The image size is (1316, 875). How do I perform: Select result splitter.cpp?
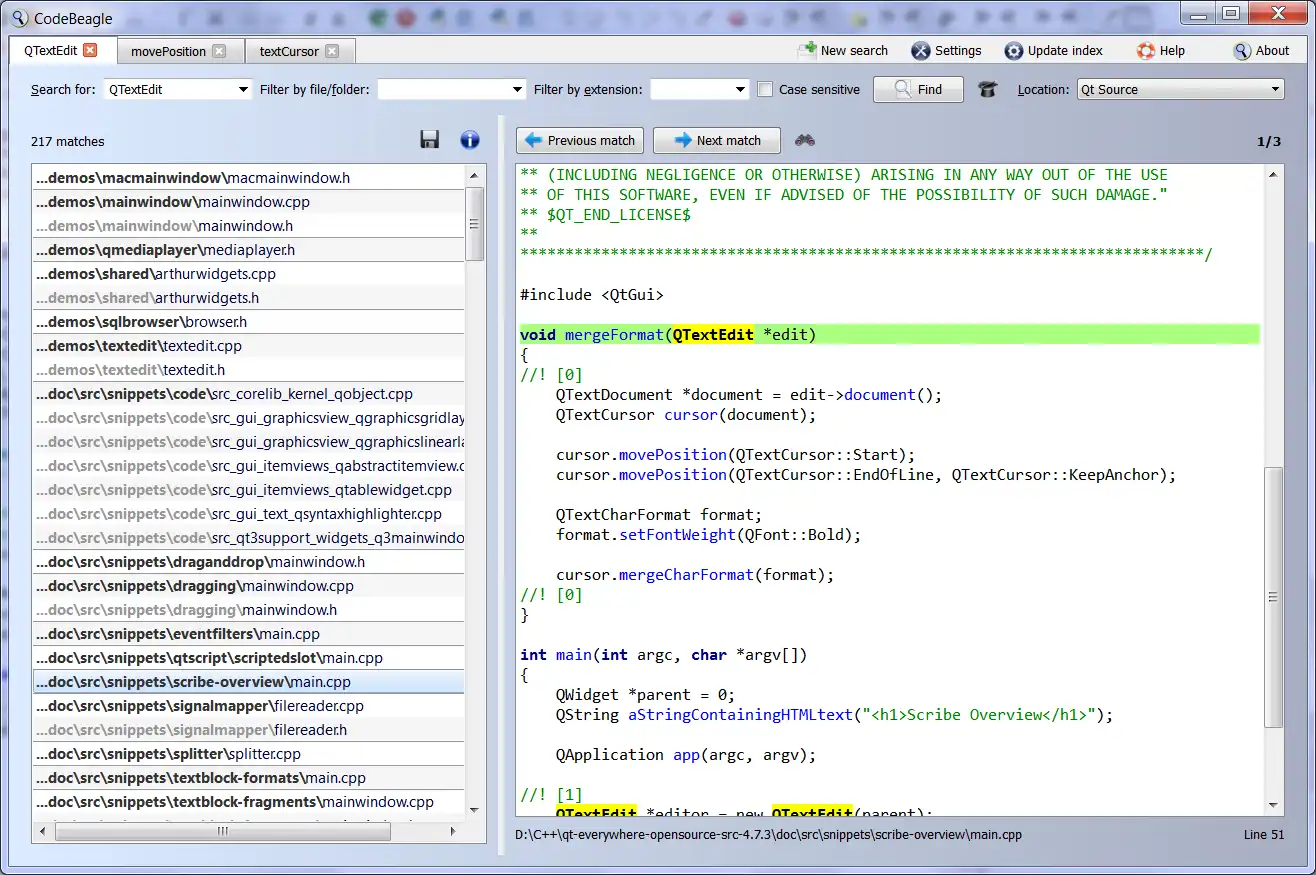pyautogui.click(x=249, y=754)
